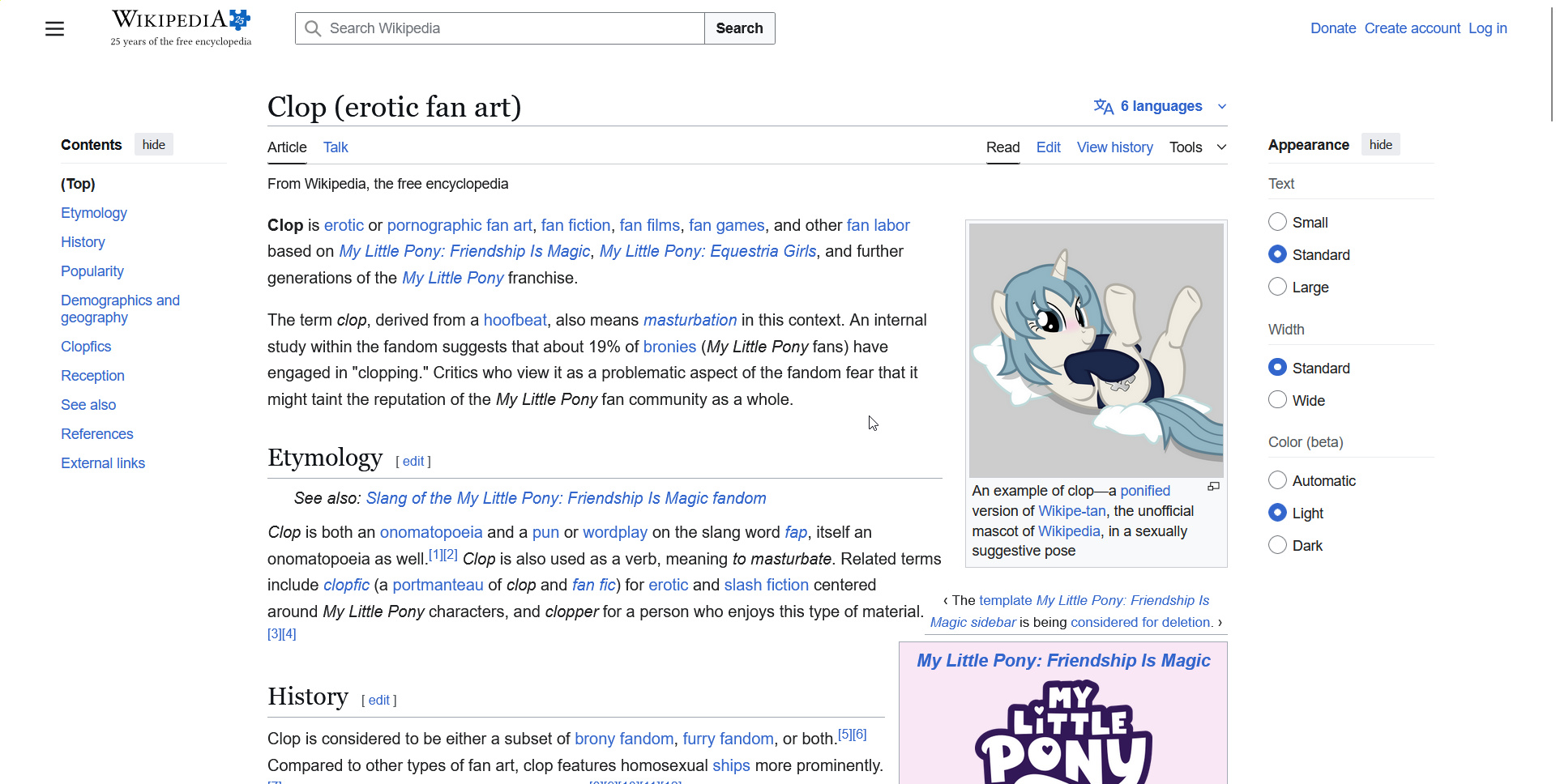Screen dimensions: 1556x784
Task: Open the main menu hamburger icon
Action: (x=54, y=29)
